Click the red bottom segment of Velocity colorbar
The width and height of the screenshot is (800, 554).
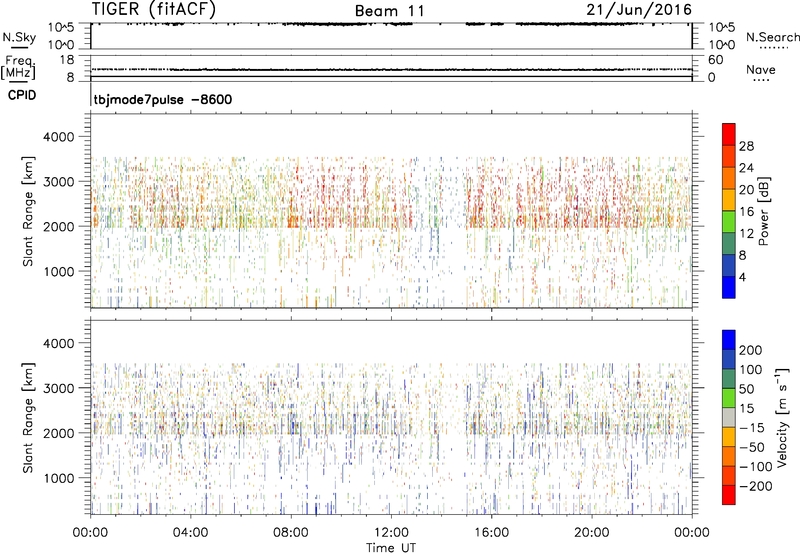tap(729, 495)
